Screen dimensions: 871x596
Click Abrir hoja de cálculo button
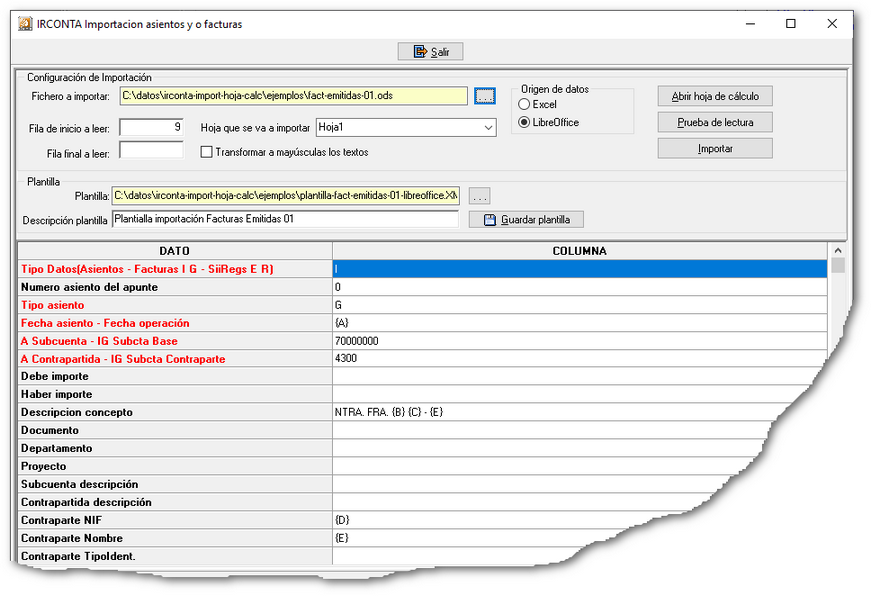pyautogui.click(x=715, y=96)
